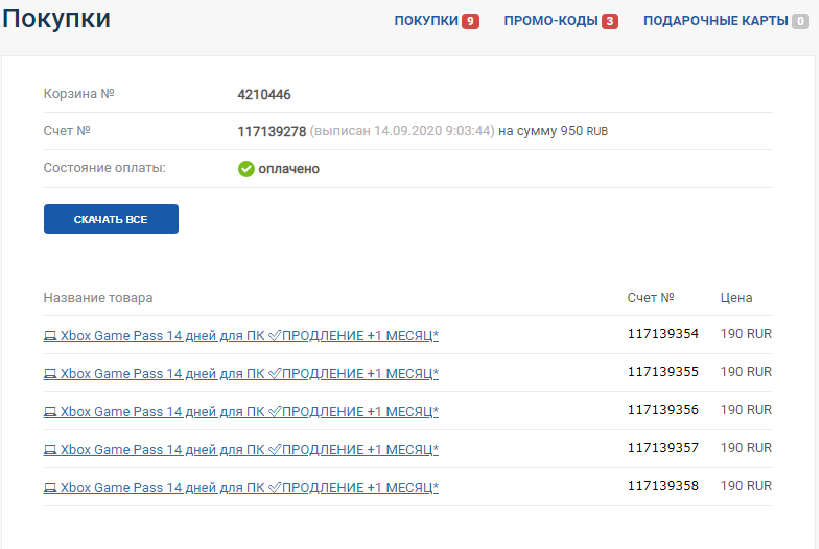Click the total 950 RUB amount
The width and height of the screenshot is (819, 549).
click(584, 131)
